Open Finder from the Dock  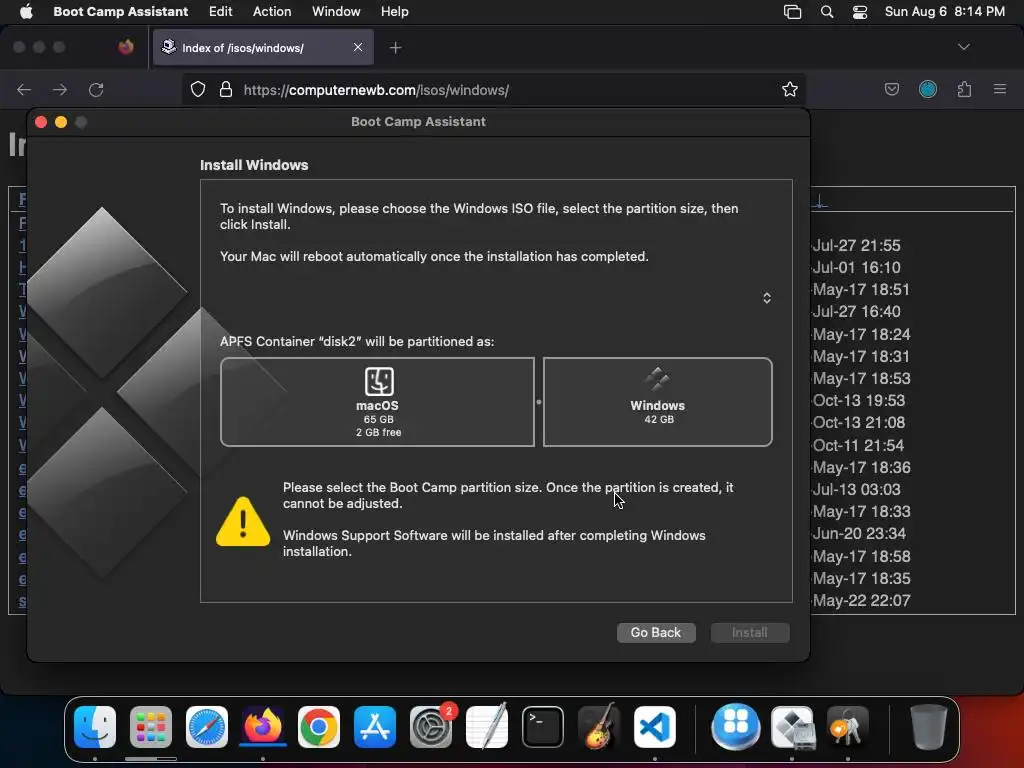(x=95, y=727)
